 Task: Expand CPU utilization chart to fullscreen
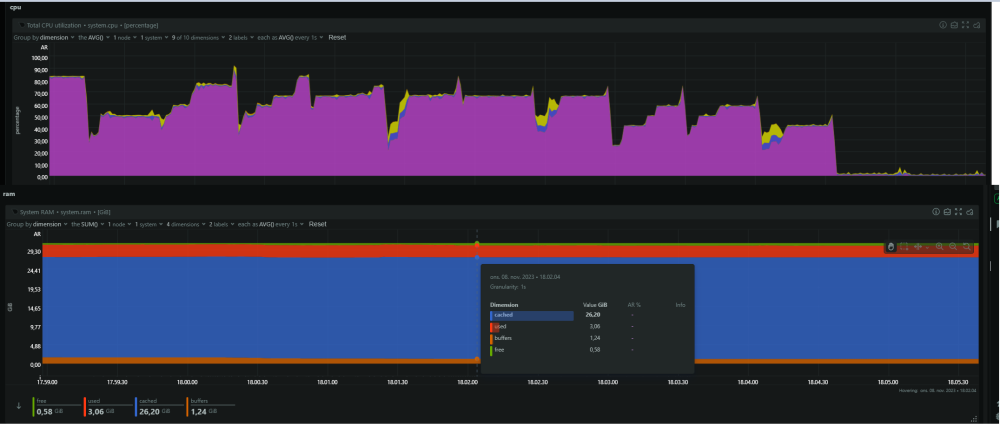(964, 25)
